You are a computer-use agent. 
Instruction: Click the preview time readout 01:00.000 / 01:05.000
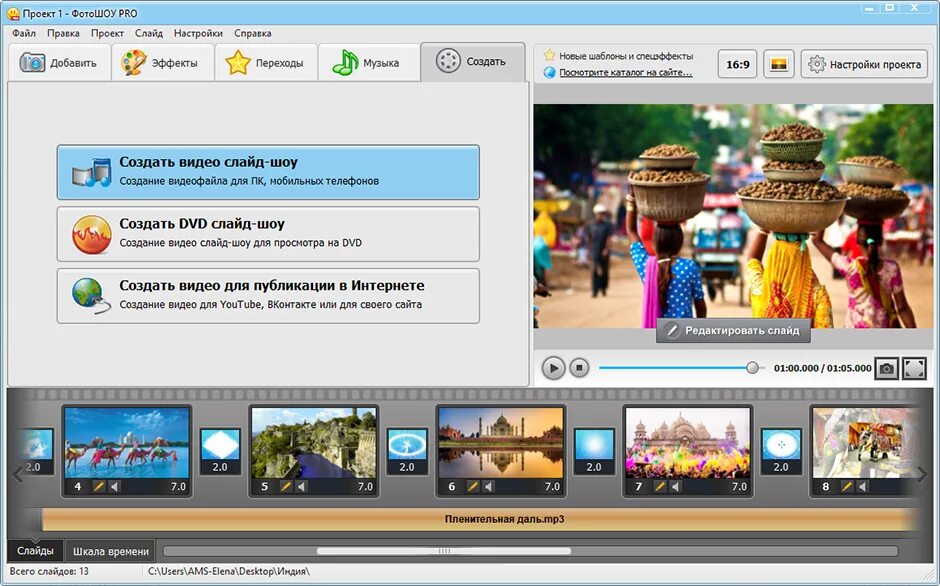click(x=822, y=368)
